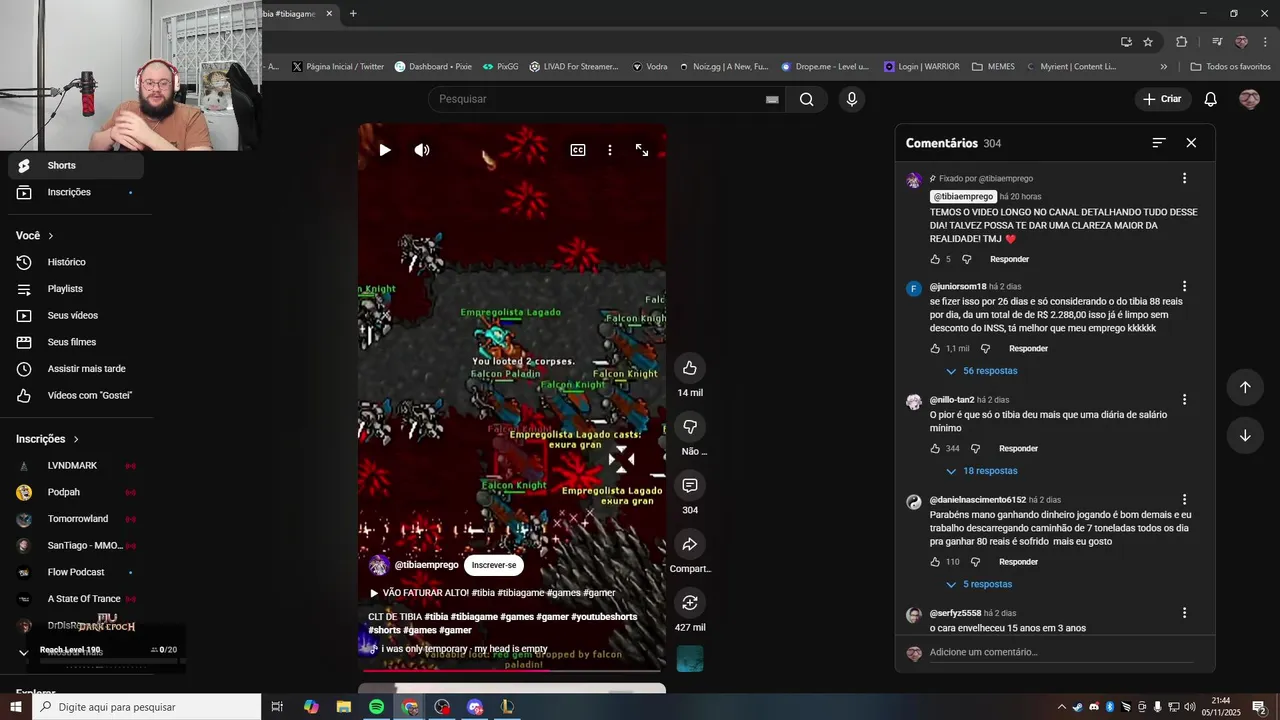Image resolution: width=1280 pixels, height=720 pixels.
Task: Like the @nillo-tan2 comment
Action: (x=935, y=448)
